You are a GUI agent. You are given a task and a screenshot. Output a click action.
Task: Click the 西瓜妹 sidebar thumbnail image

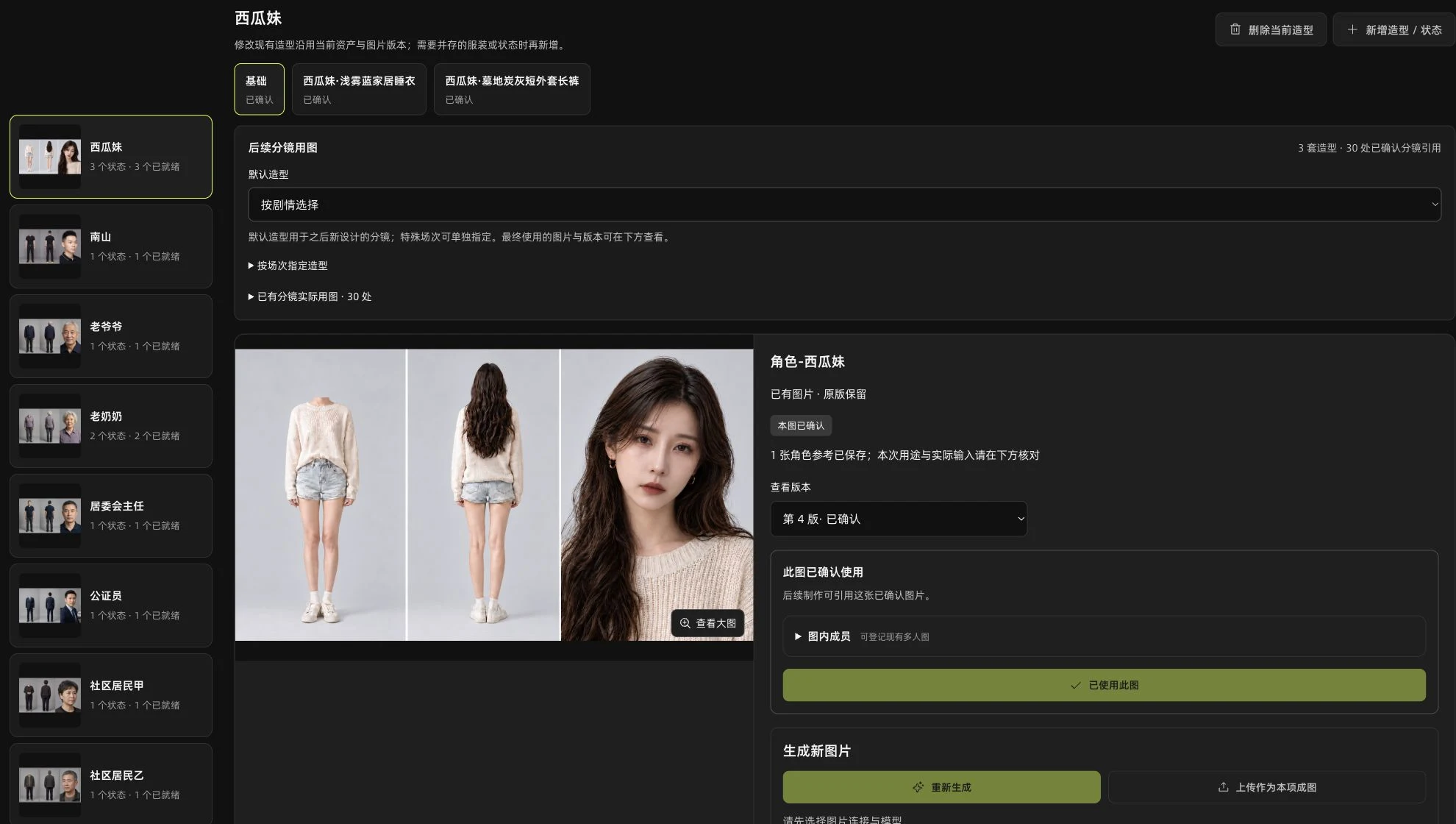(x=50, y=157)
